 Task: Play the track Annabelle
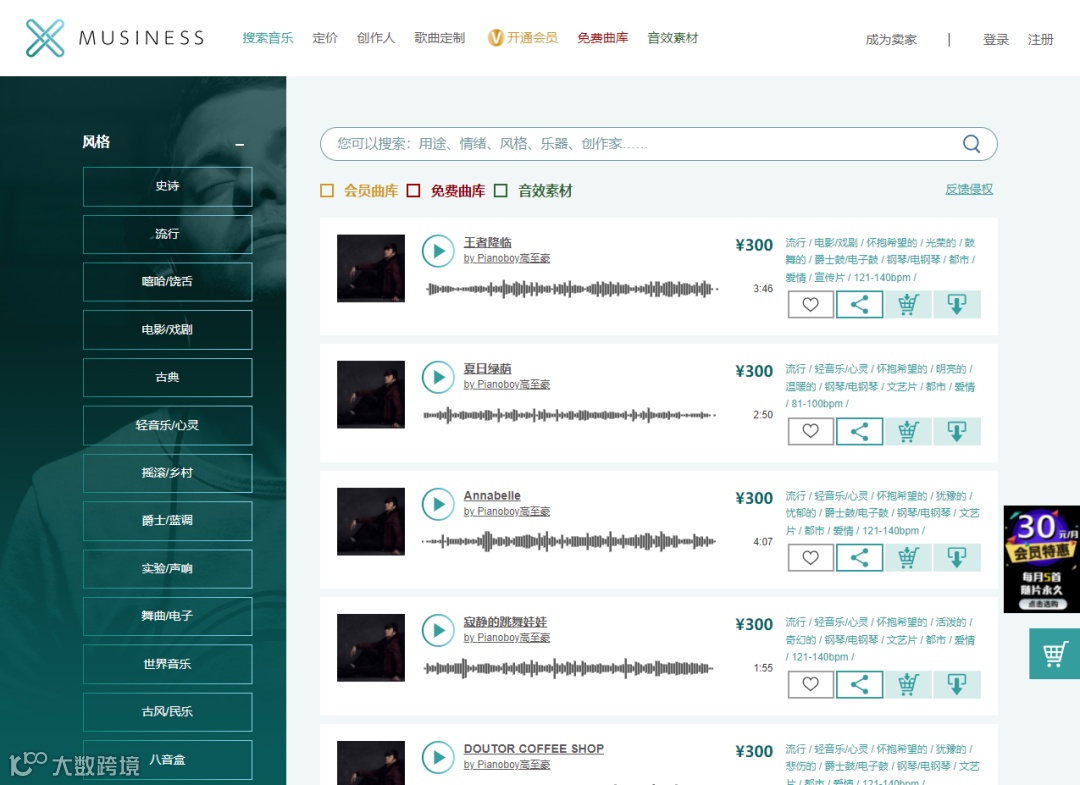[438, 504]
